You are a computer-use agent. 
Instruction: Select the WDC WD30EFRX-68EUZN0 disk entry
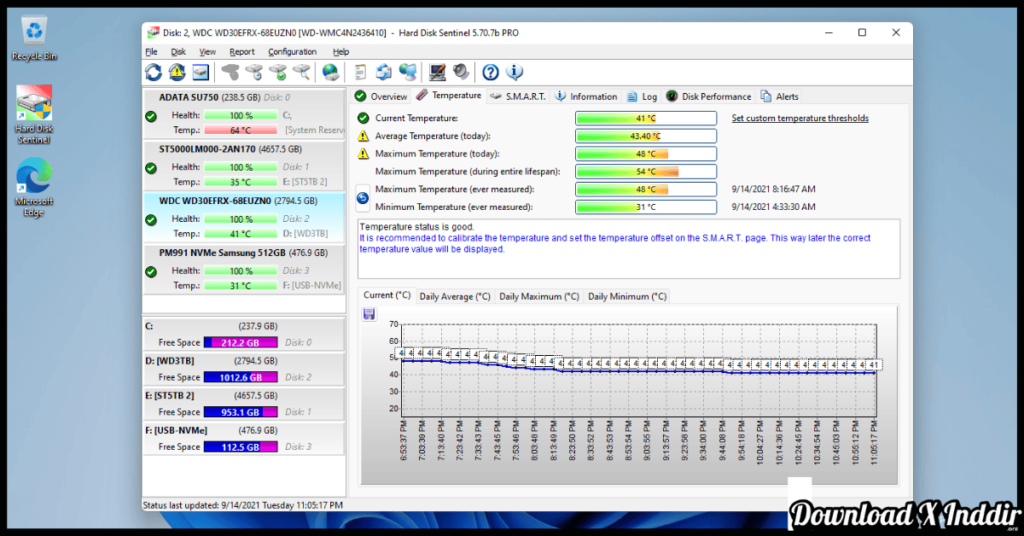(244, 217)
